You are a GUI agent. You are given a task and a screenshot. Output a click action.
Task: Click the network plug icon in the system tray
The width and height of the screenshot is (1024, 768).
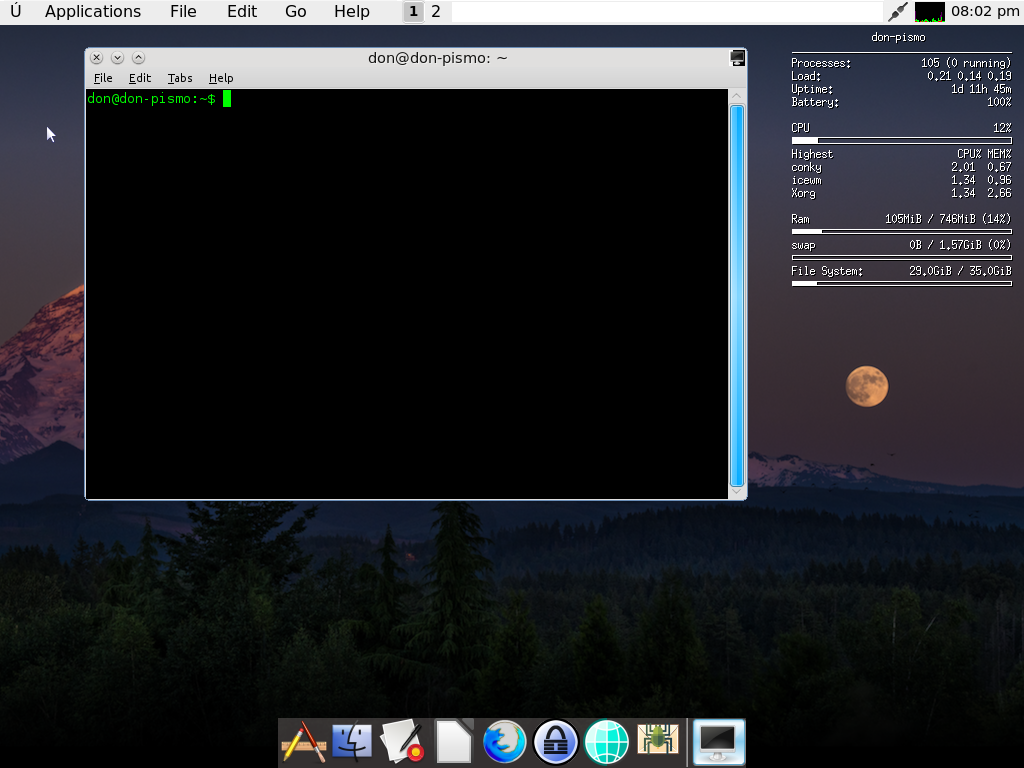click(898, 12)
